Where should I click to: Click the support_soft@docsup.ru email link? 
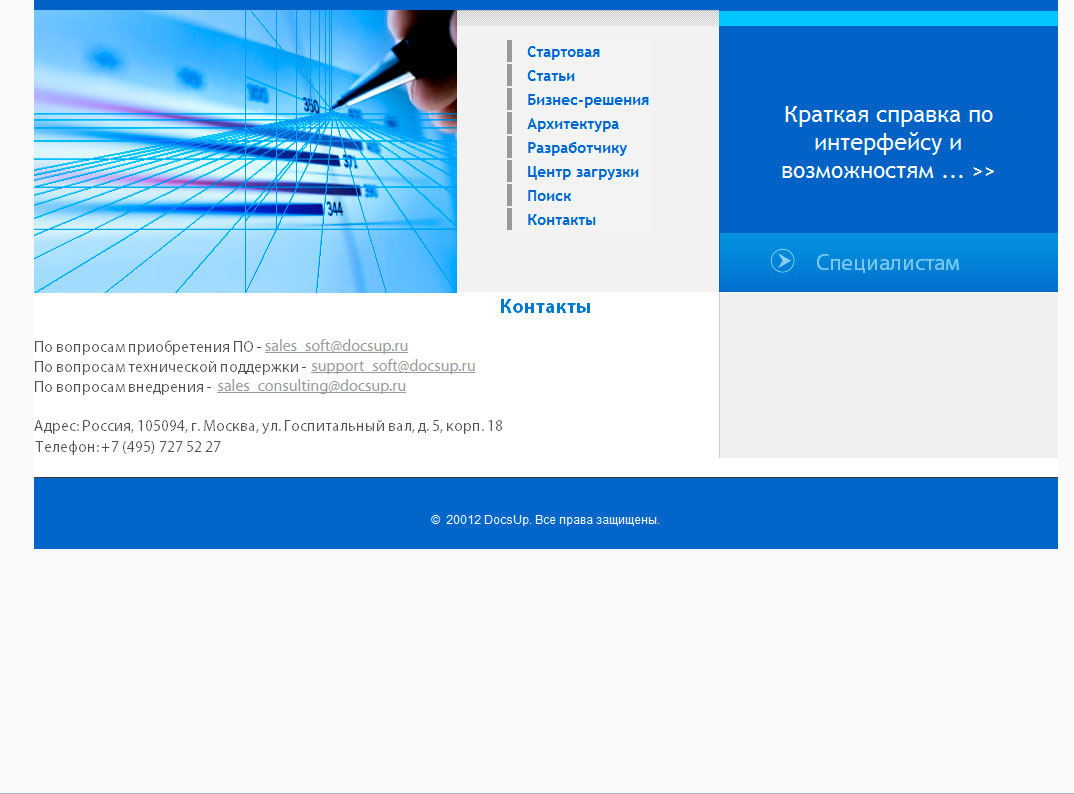(393, 366)
